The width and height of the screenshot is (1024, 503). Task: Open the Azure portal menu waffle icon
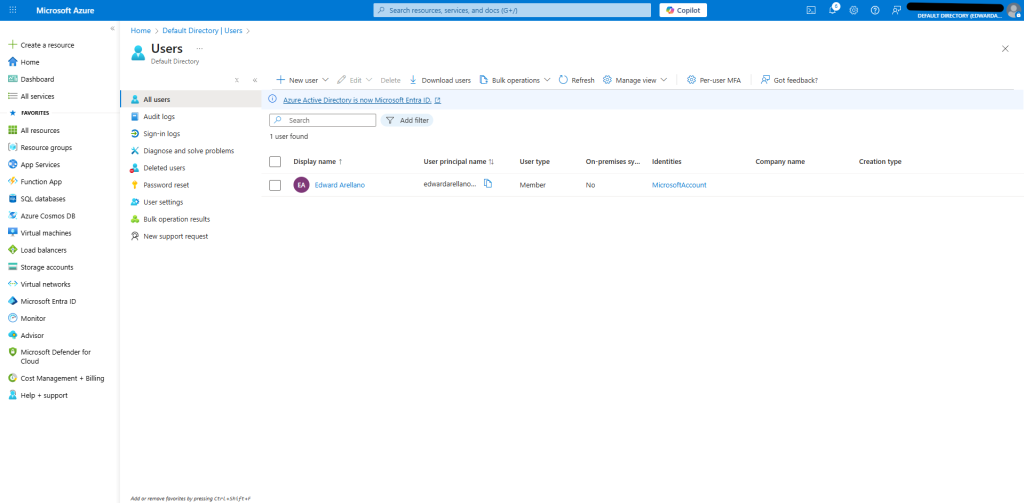(13, 10)
